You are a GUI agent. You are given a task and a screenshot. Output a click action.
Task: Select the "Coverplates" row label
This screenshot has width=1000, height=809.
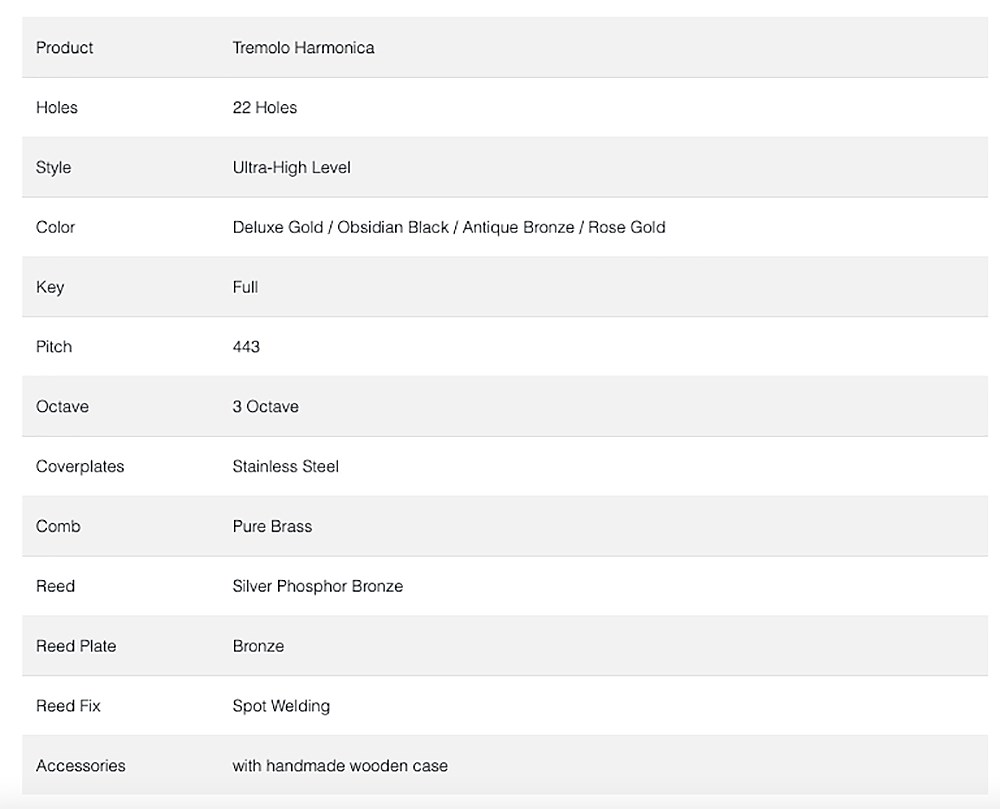[80, 466]
